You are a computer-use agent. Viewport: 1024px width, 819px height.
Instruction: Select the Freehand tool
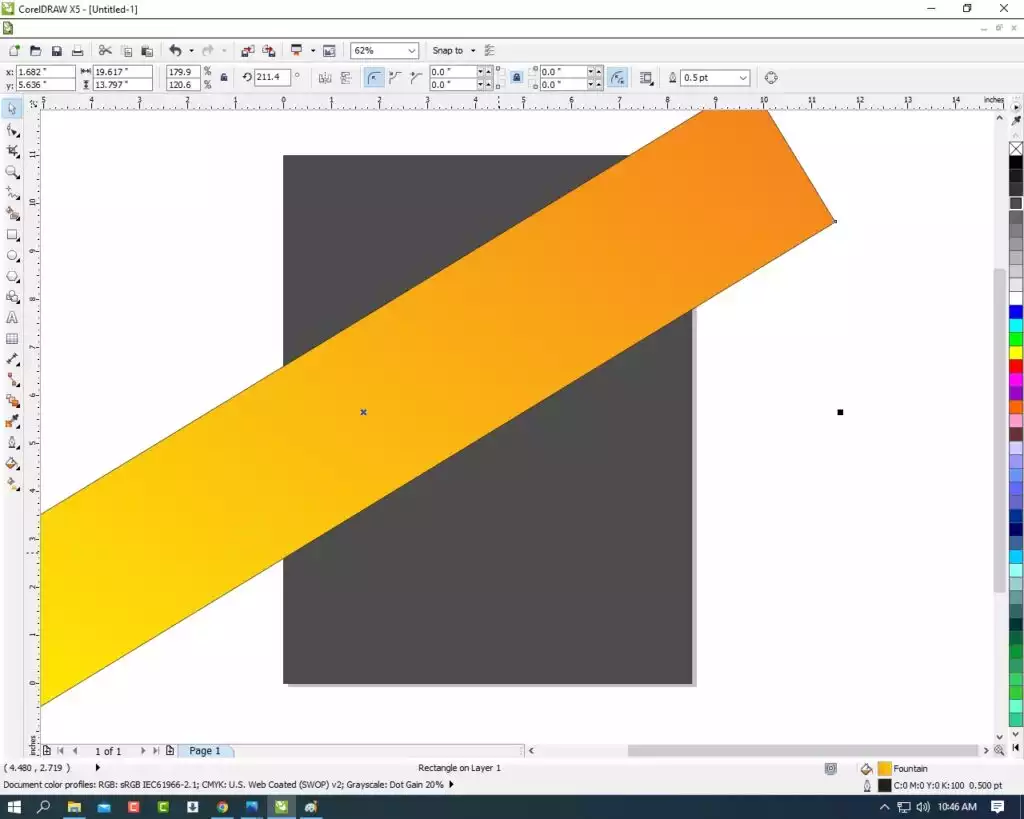12,193
